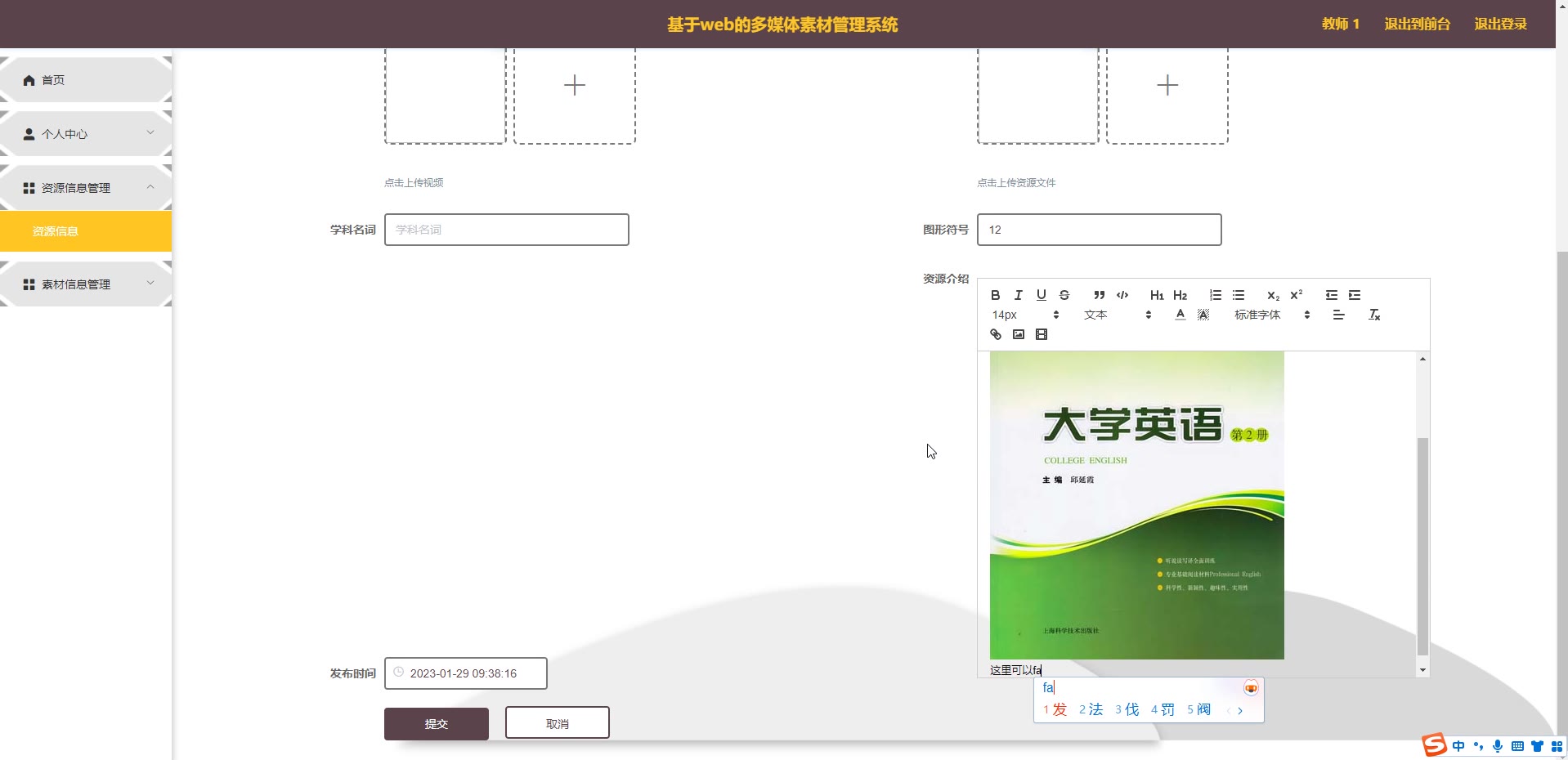
Task: Open the text alignment dropdown
Action: click(1338, 315)
